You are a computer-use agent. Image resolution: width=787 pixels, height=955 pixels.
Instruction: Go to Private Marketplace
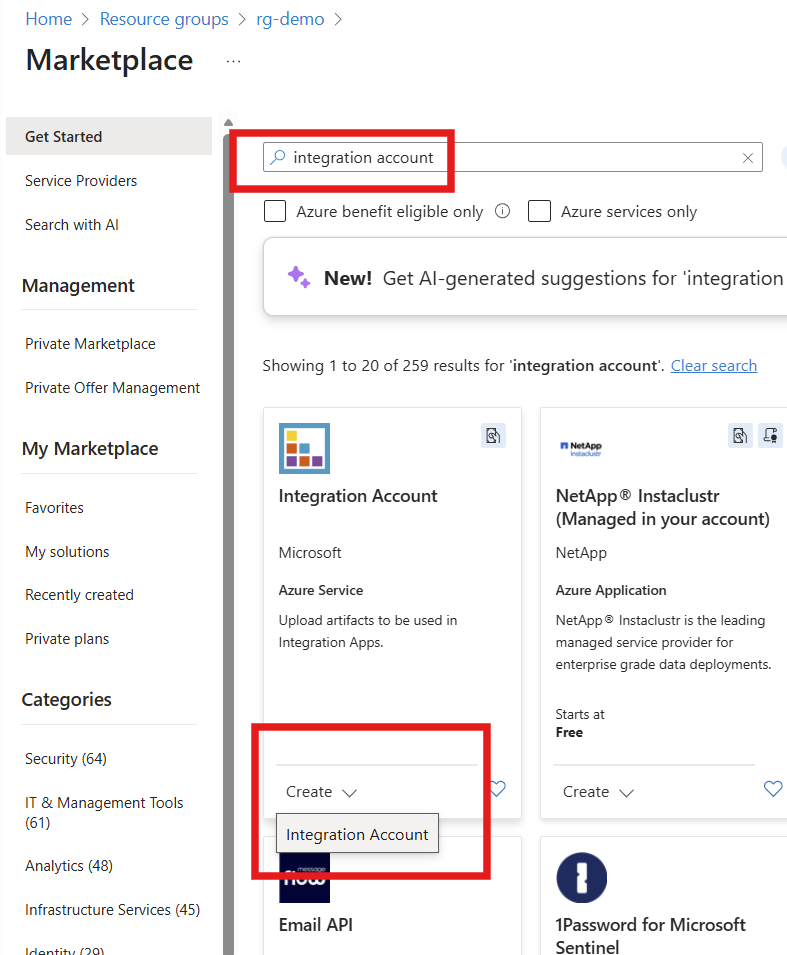pos(90,344)
